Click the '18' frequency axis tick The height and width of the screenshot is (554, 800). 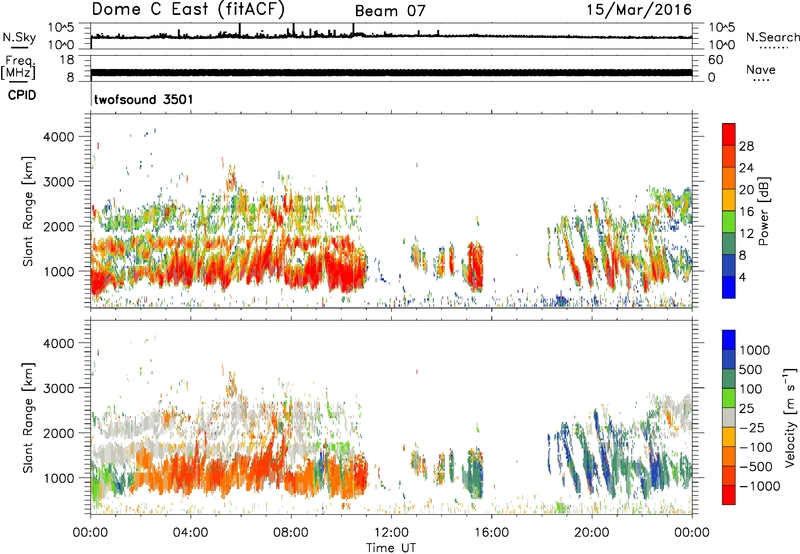[67, 60]
